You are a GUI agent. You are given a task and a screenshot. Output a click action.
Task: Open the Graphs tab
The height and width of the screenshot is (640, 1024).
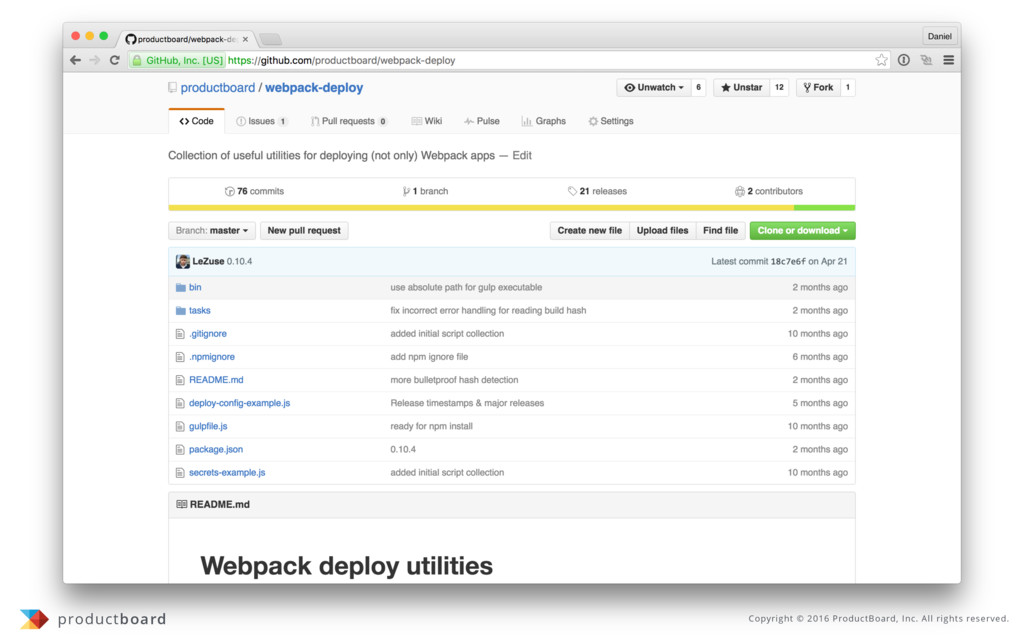click(x=543, y=121)
